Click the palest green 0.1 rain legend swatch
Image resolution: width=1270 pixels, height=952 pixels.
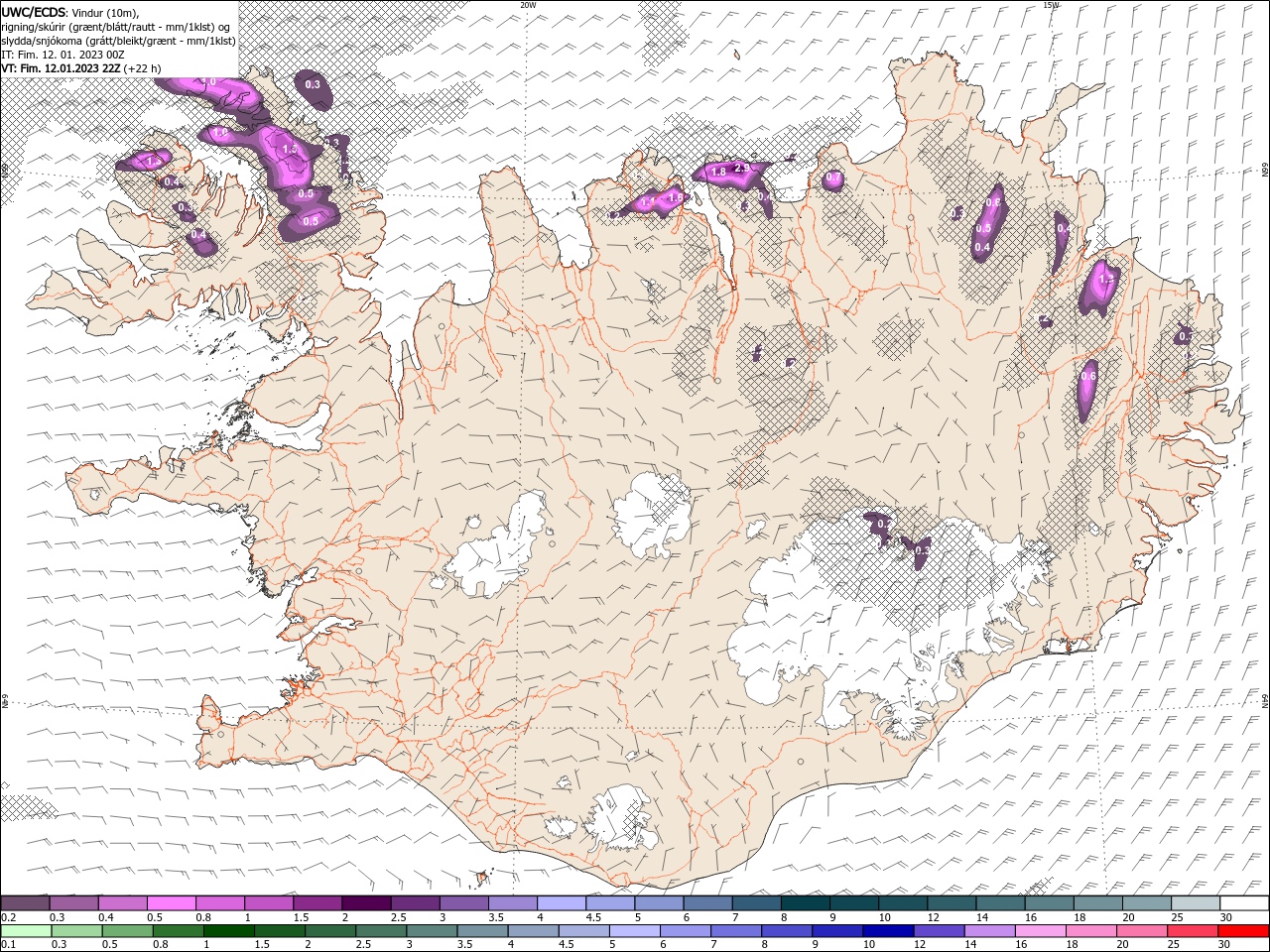click(x=25, y=931)
